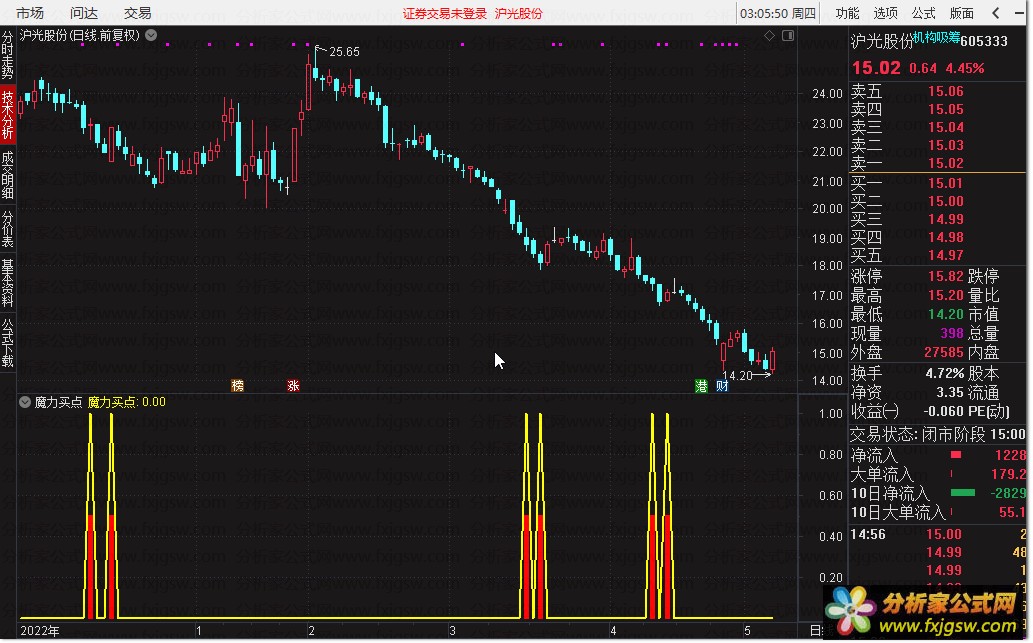
Task: Click the 收益 value -0.060
Action: click(943, 412)
